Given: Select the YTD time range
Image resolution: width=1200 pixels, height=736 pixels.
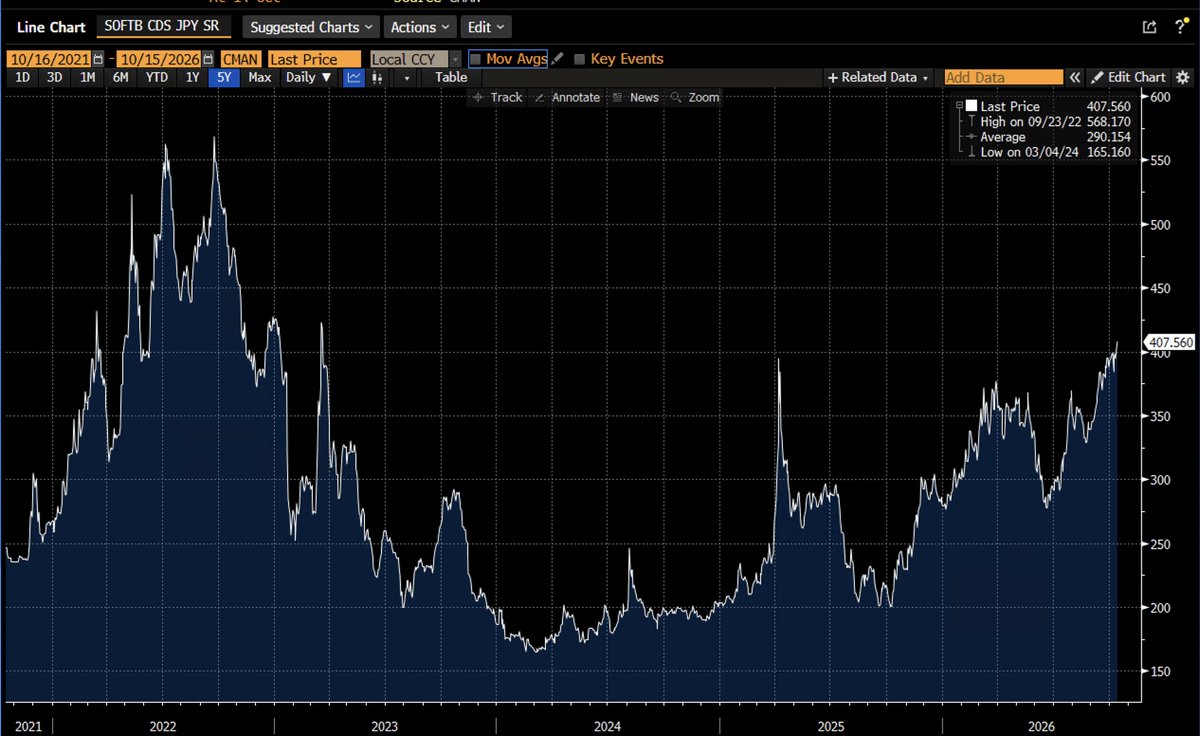Looking at the screenshot, I should click(156, 77).
